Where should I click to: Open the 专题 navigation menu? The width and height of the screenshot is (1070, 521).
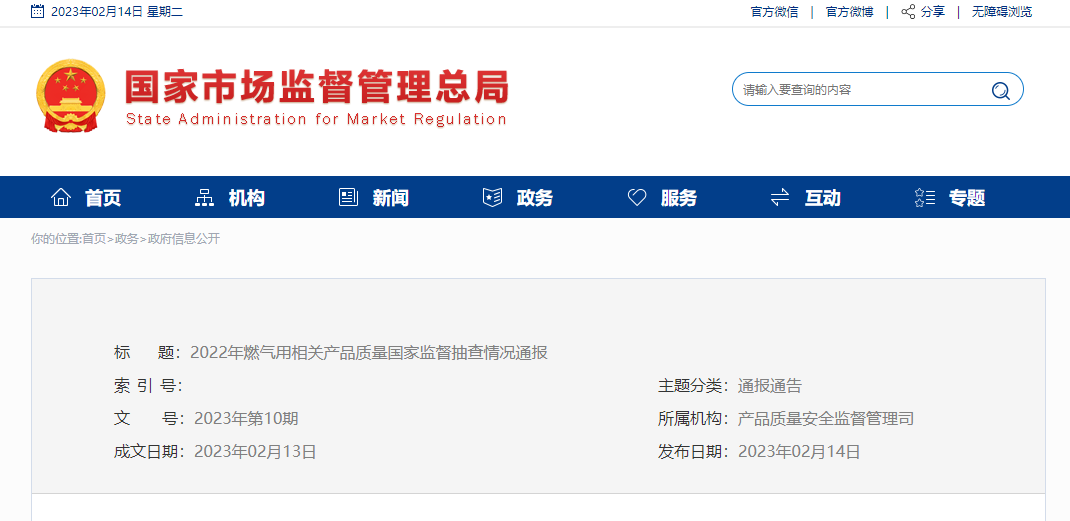pyautogui.click(x=967, y=198)
